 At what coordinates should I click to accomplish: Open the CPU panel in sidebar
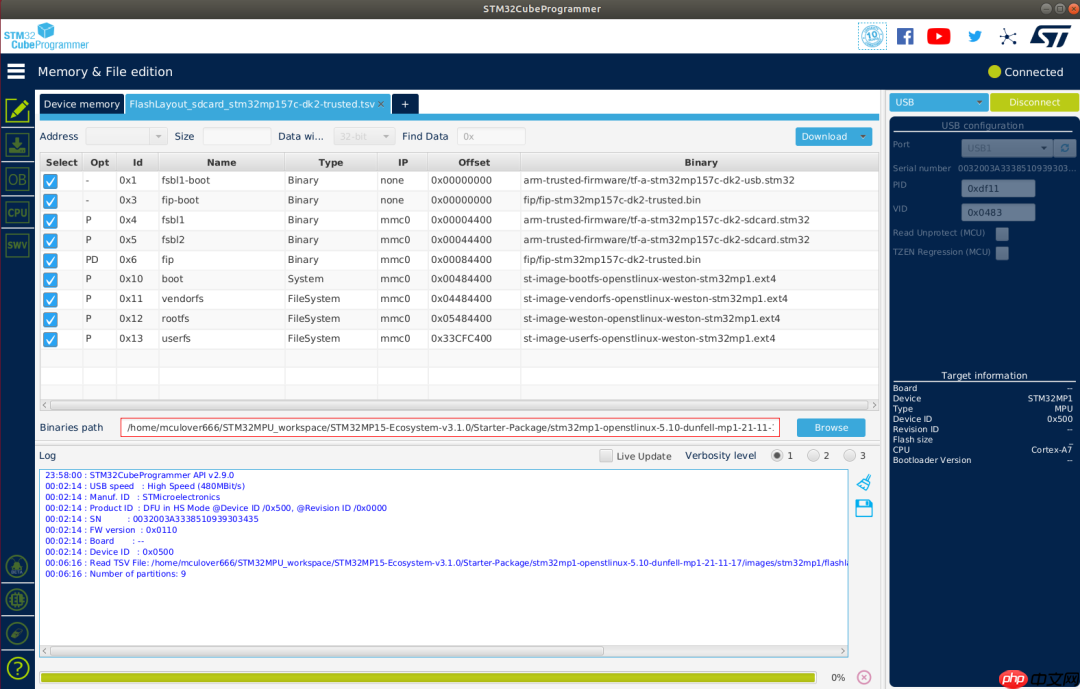[x=17, y=212]
